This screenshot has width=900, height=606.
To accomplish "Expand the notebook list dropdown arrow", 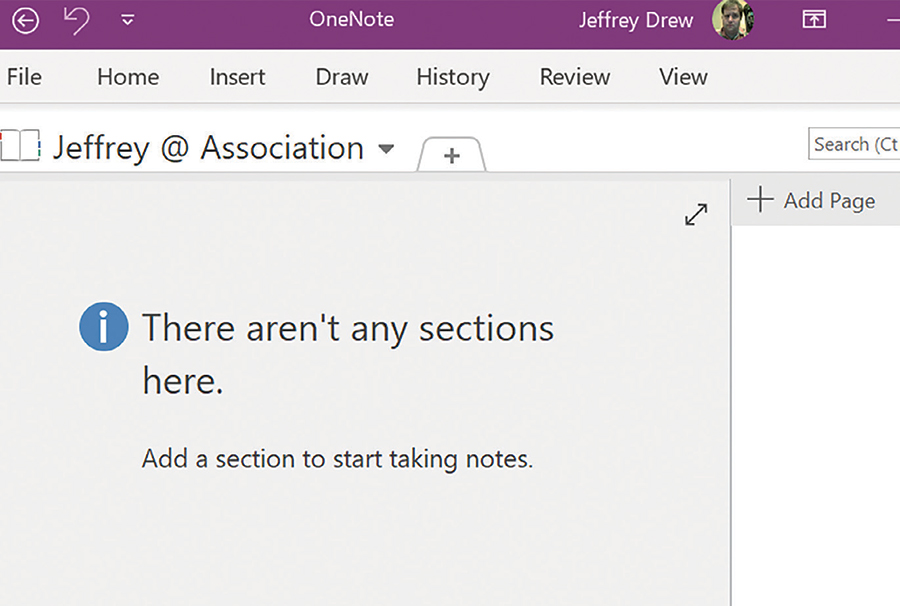I will [386, 150].
